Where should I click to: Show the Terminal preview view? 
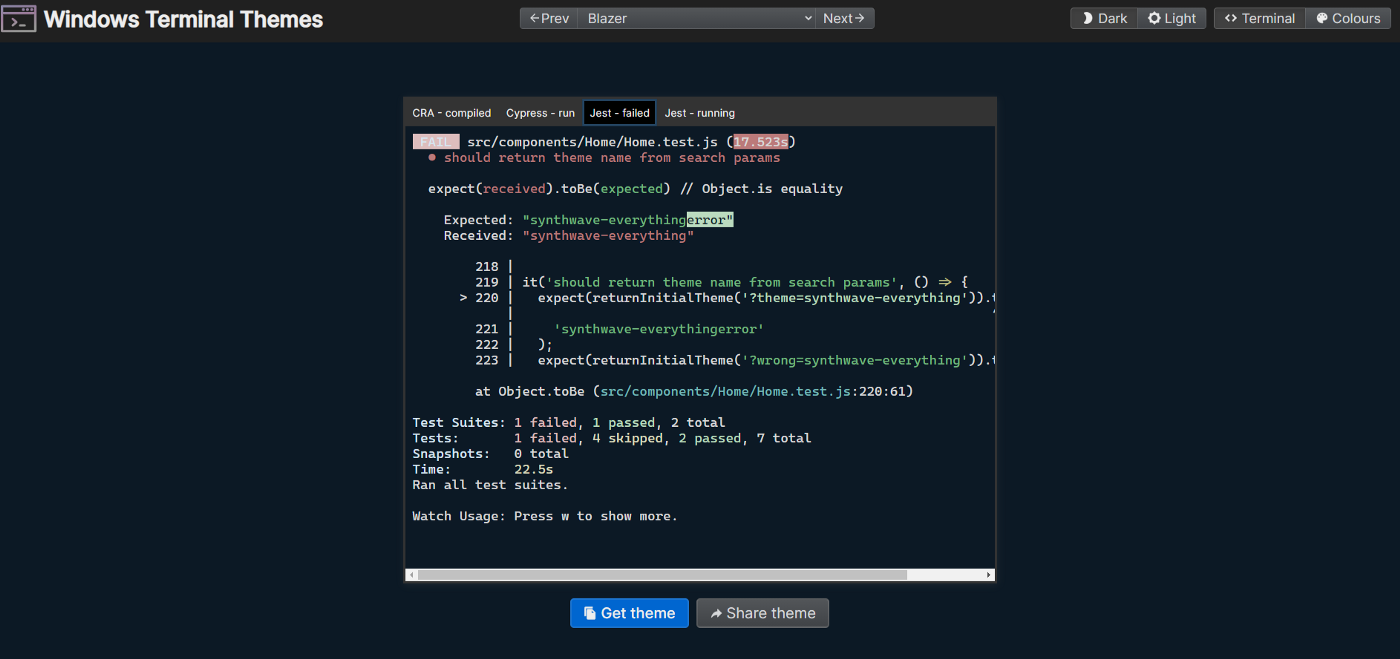(1260, 18)
